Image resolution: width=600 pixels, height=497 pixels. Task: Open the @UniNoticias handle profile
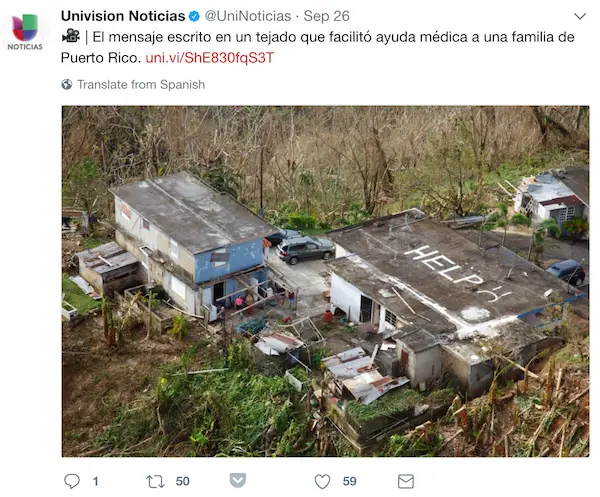(248, 16)
